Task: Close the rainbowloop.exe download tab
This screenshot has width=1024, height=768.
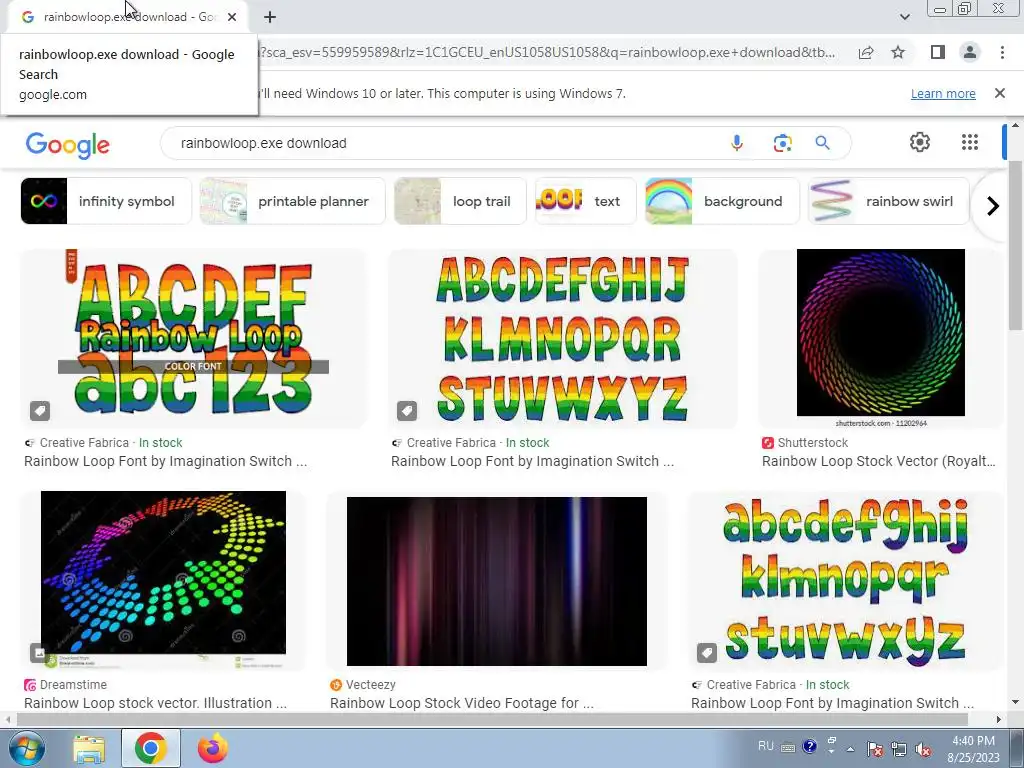Action: point(232,17)
